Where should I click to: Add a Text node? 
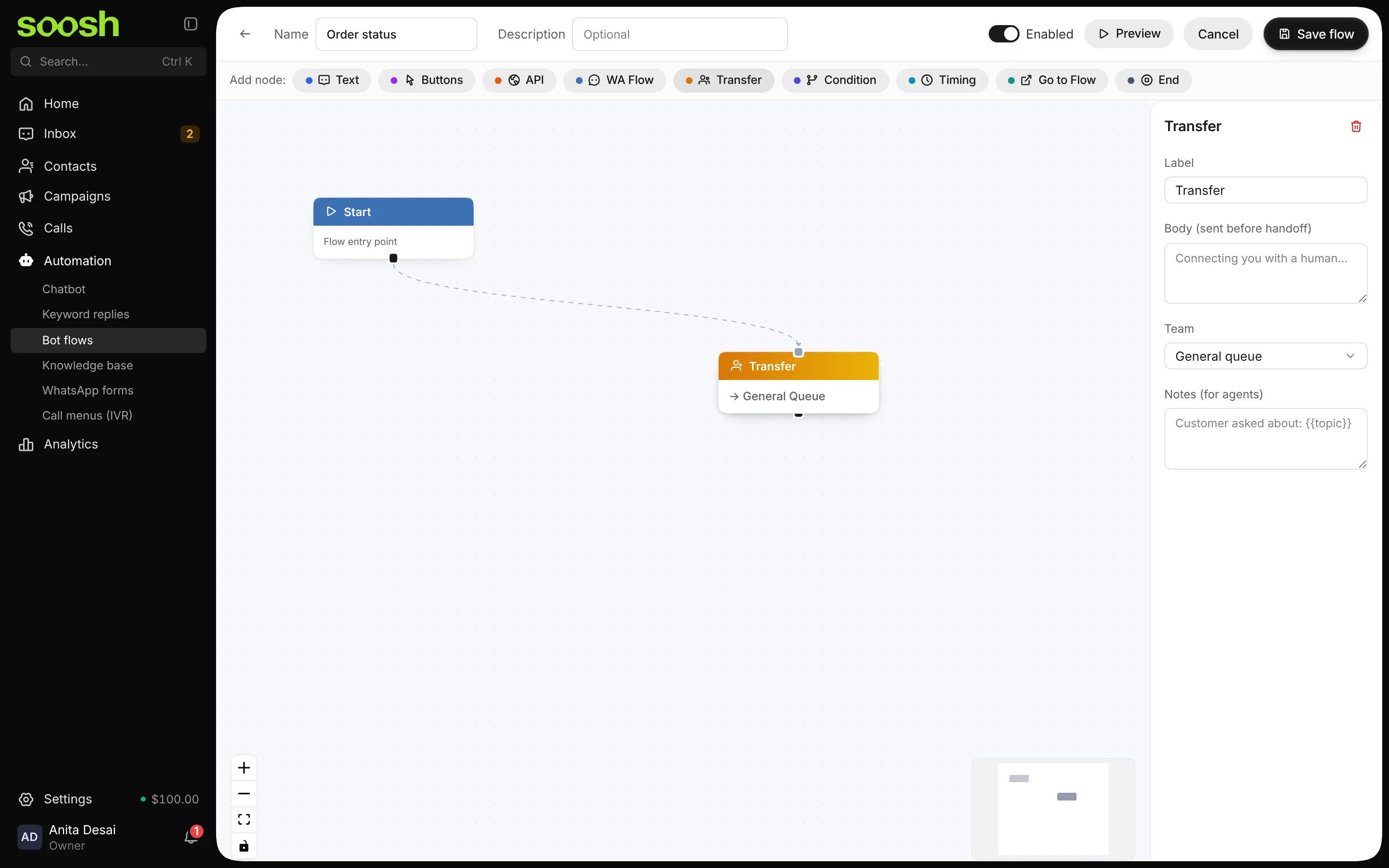(332, 80)
